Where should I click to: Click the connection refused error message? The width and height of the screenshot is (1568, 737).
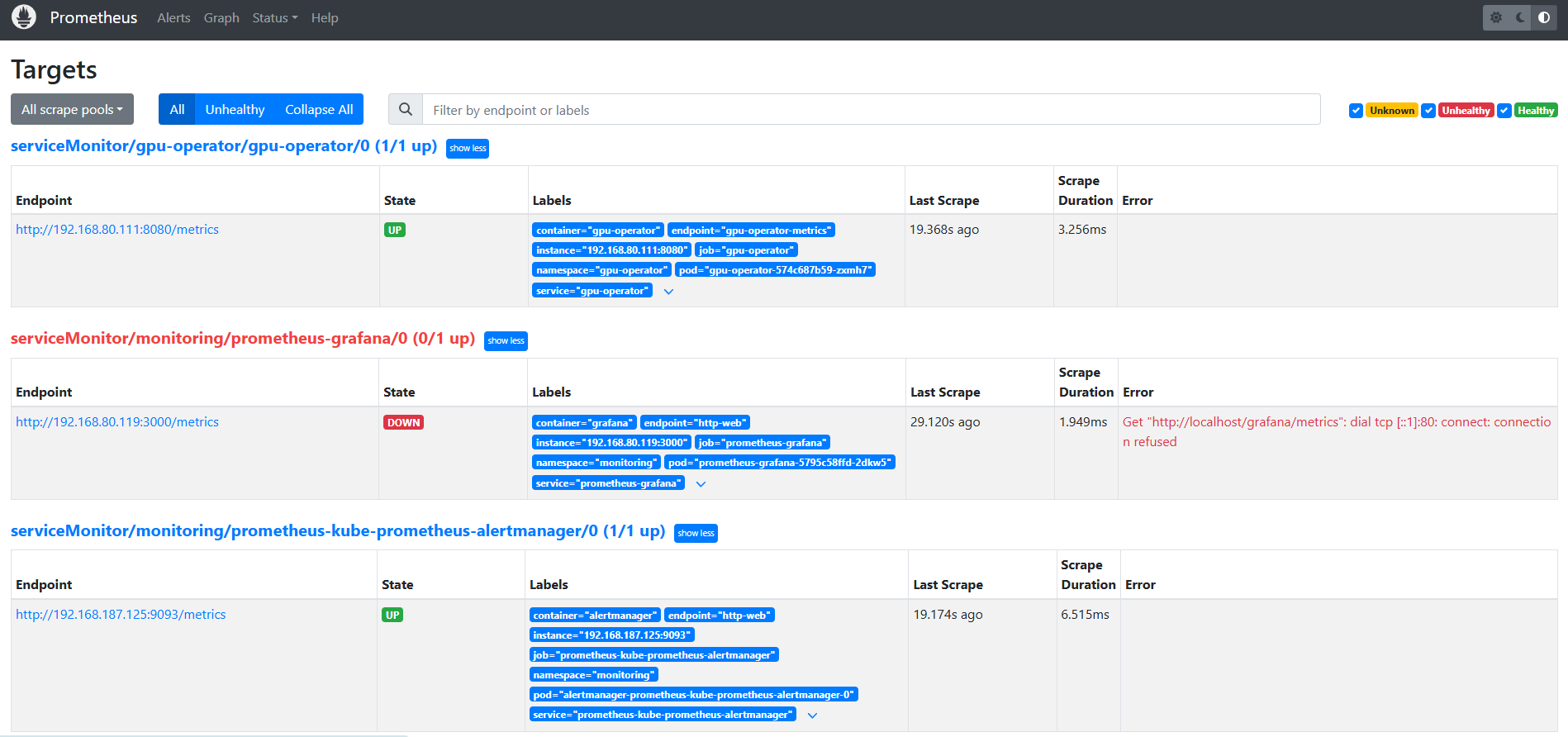[1336, 432]
